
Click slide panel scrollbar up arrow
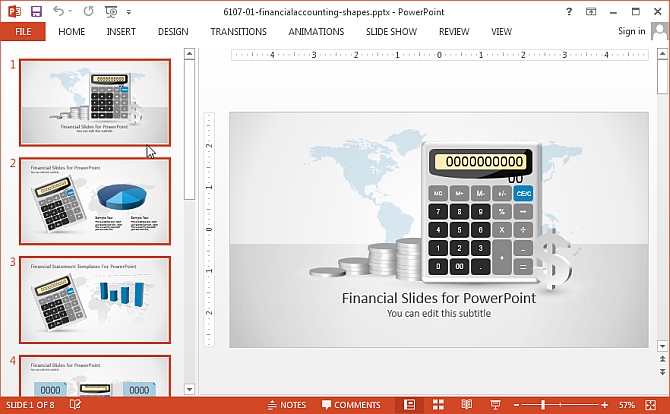[x=189, y=53]
